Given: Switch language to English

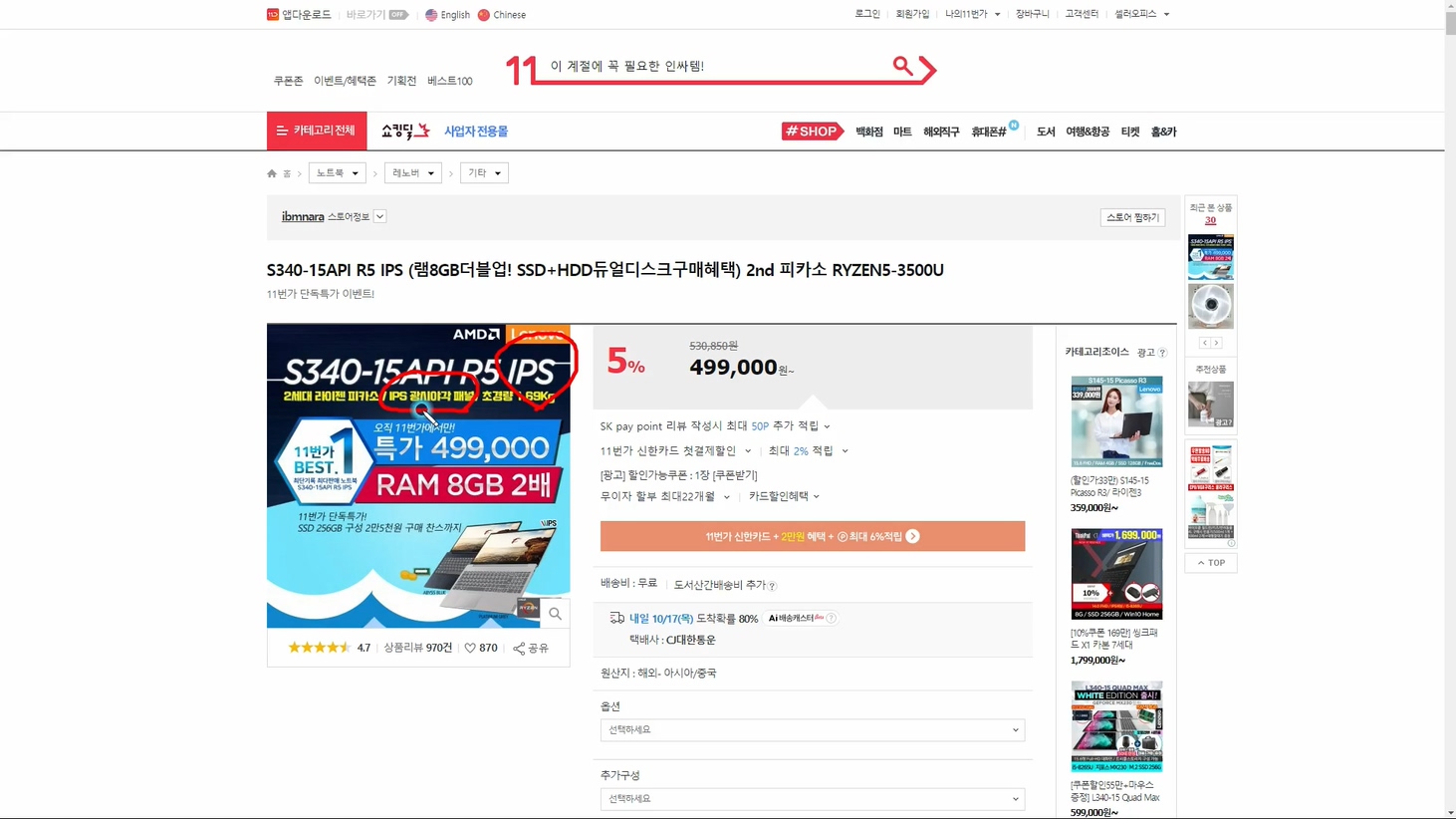Looking at the screenshot, I should click(x=447, y=15).
